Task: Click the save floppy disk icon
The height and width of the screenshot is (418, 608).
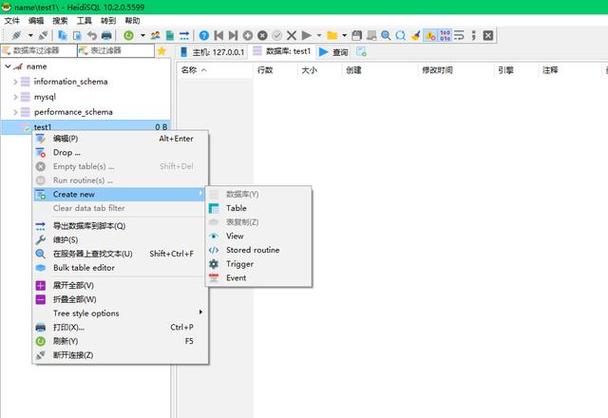Action: 357,36
